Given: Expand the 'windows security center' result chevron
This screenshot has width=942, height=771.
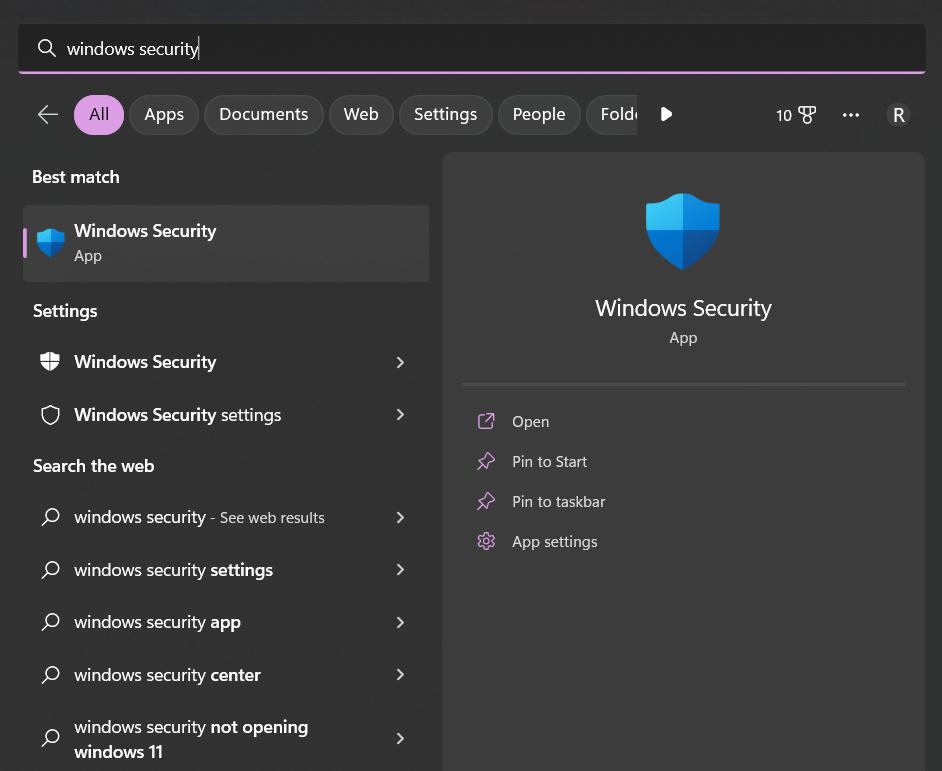Looking at the screenshot, I should 400,675.
